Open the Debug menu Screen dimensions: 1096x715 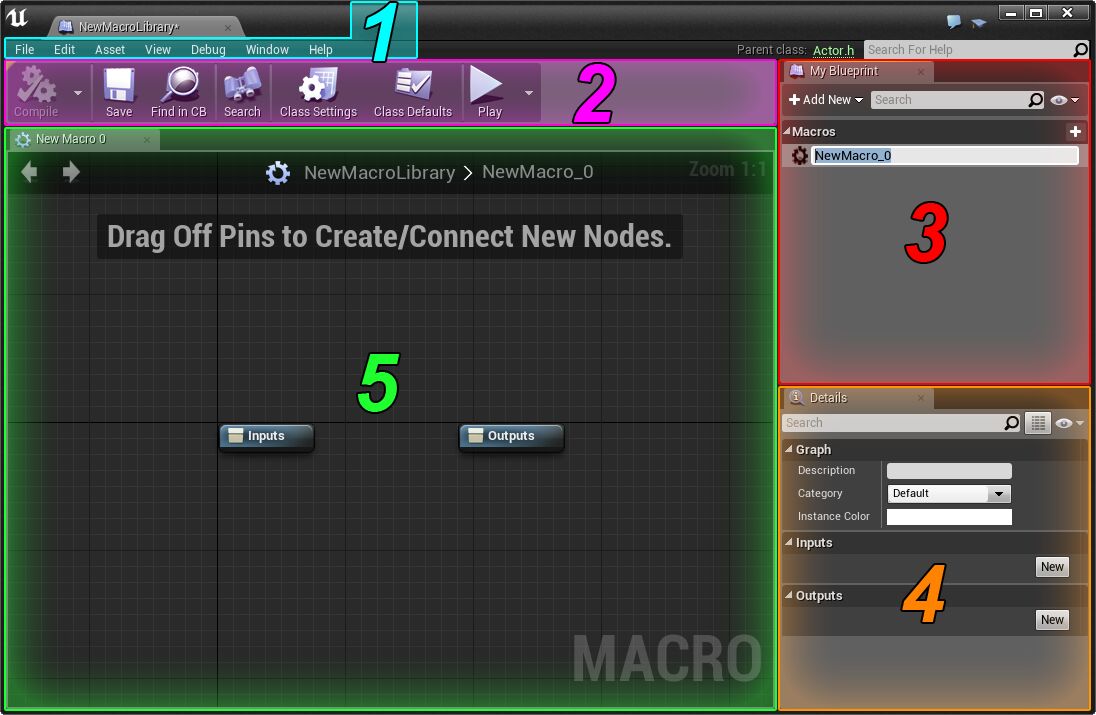[208, 50]
